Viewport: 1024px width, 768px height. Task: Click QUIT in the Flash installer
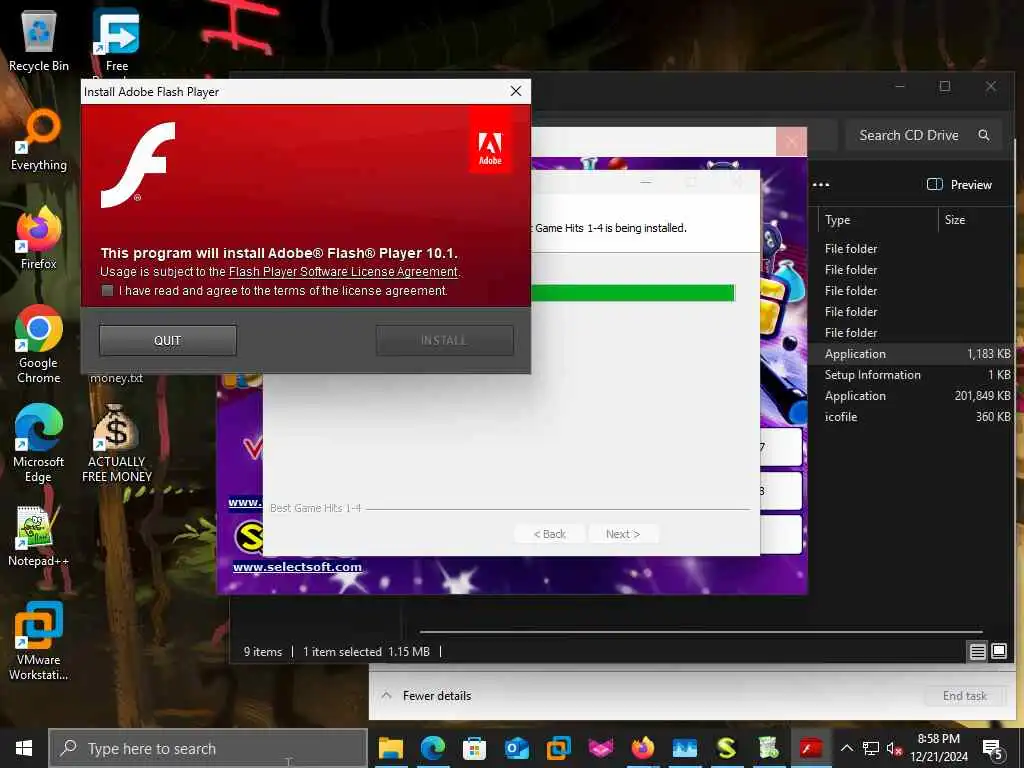pyautogui.click(x=168, y=340)
